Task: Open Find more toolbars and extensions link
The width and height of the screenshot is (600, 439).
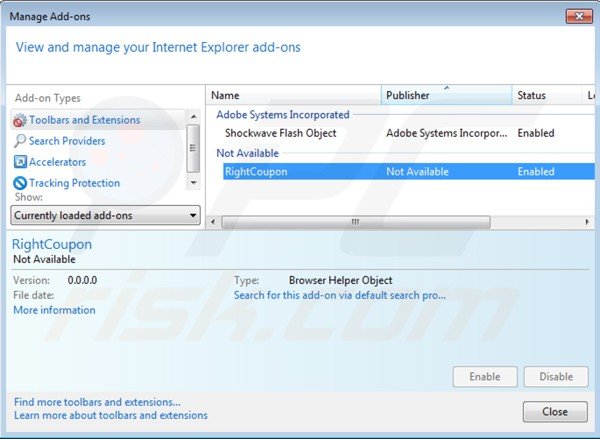Action: tap(97, 402)
